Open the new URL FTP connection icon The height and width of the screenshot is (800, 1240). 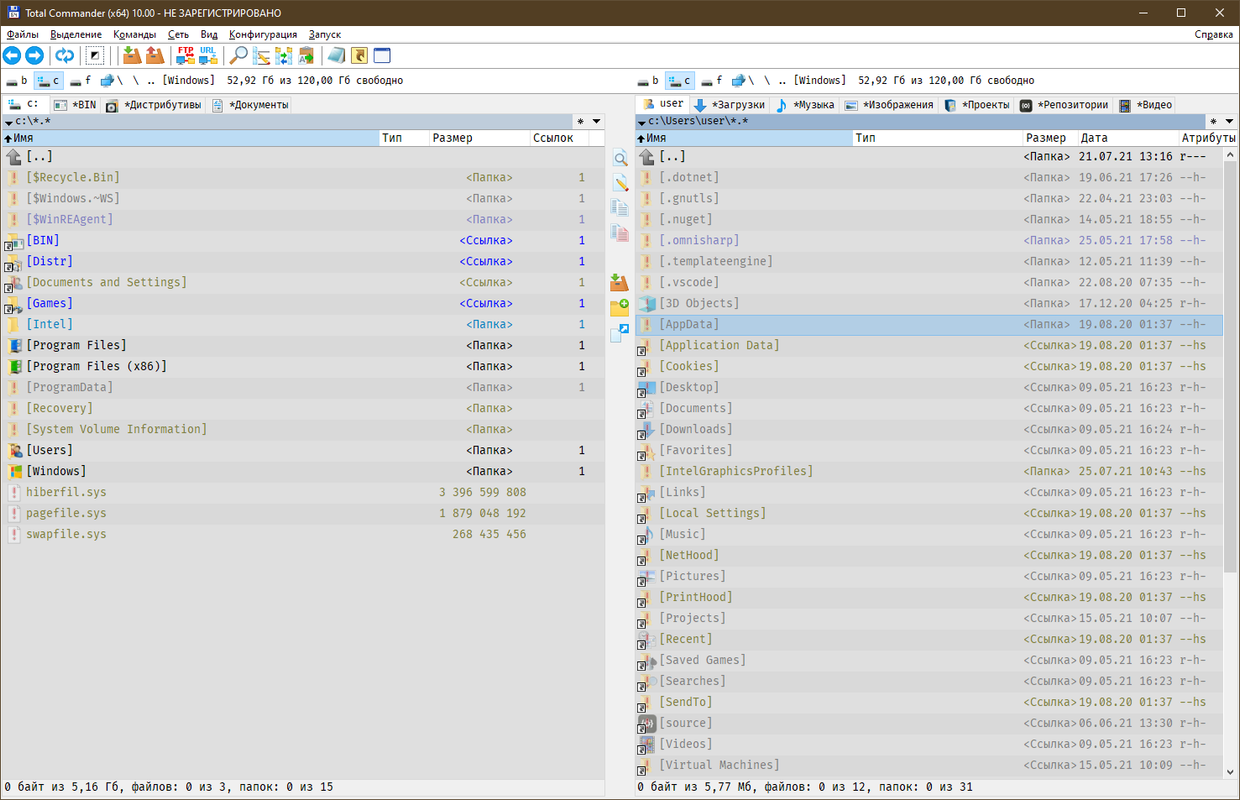pyautogui.click(x=208, y=56)
